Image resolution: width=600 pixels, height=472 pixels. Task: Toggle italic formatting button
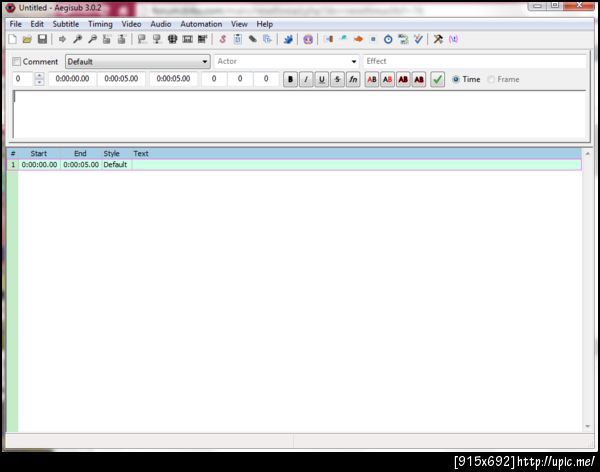point(306,79)
